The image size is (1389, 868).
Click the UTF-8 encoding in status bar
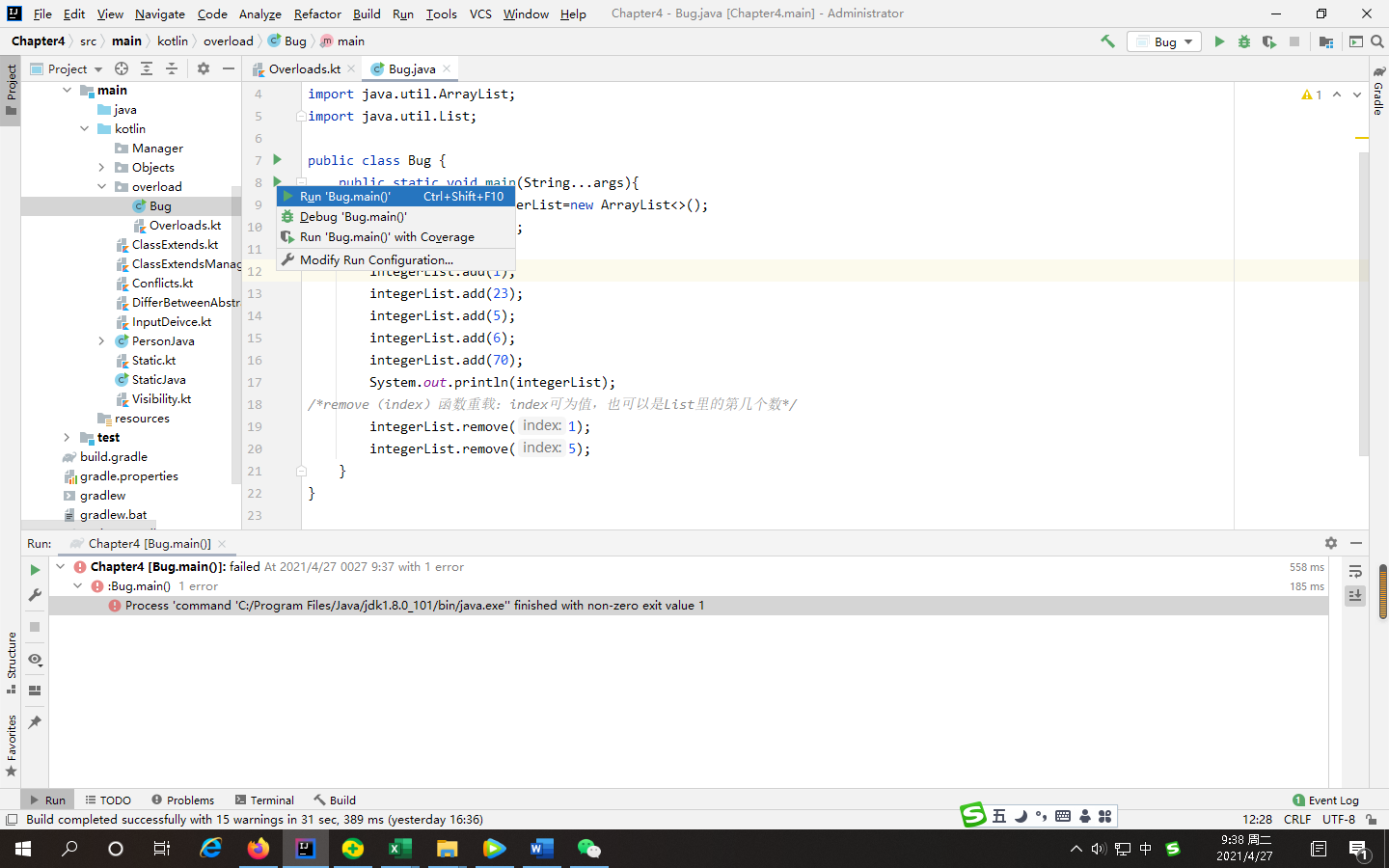point(1339,820)
